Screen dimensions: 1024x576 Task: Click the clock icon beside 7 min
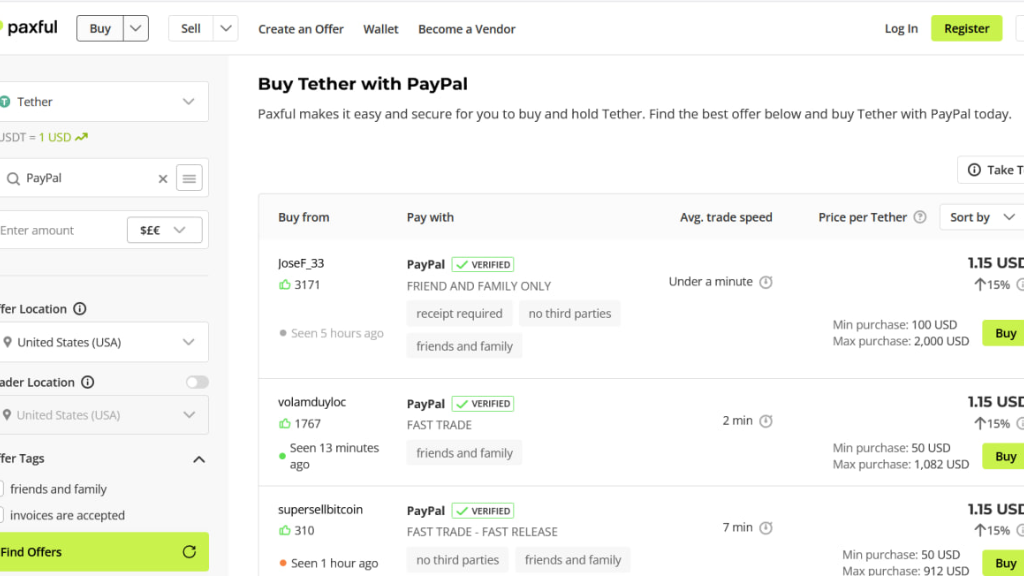[x=766, y=527]
